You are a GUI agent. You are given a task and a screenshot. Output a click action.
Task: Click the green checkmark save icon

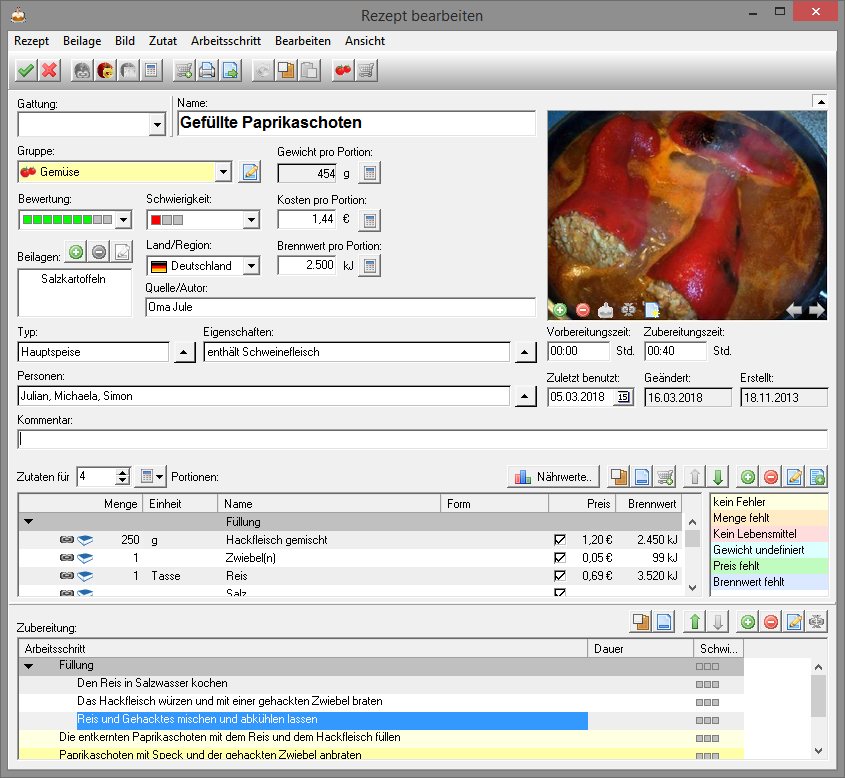[26, 70]
